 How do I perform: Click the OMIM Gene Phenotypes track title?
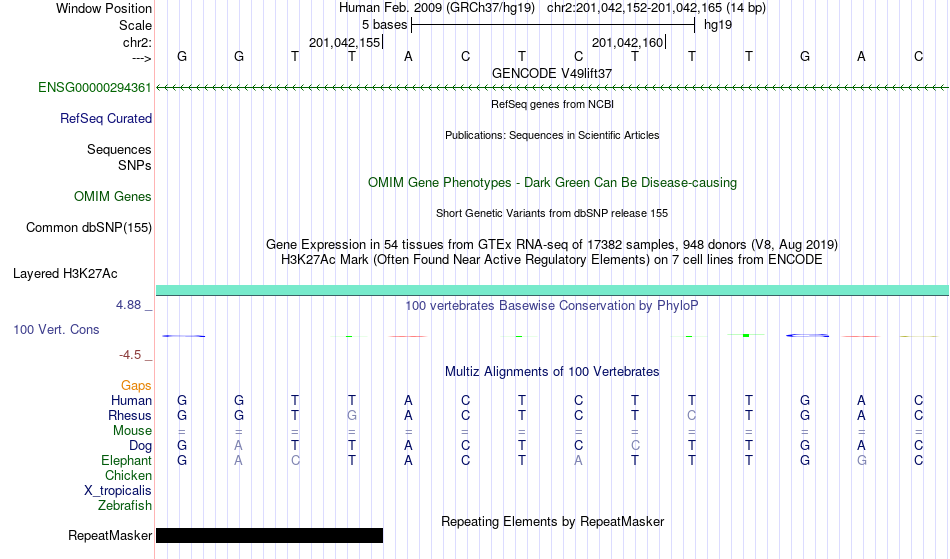click(553, 183)
